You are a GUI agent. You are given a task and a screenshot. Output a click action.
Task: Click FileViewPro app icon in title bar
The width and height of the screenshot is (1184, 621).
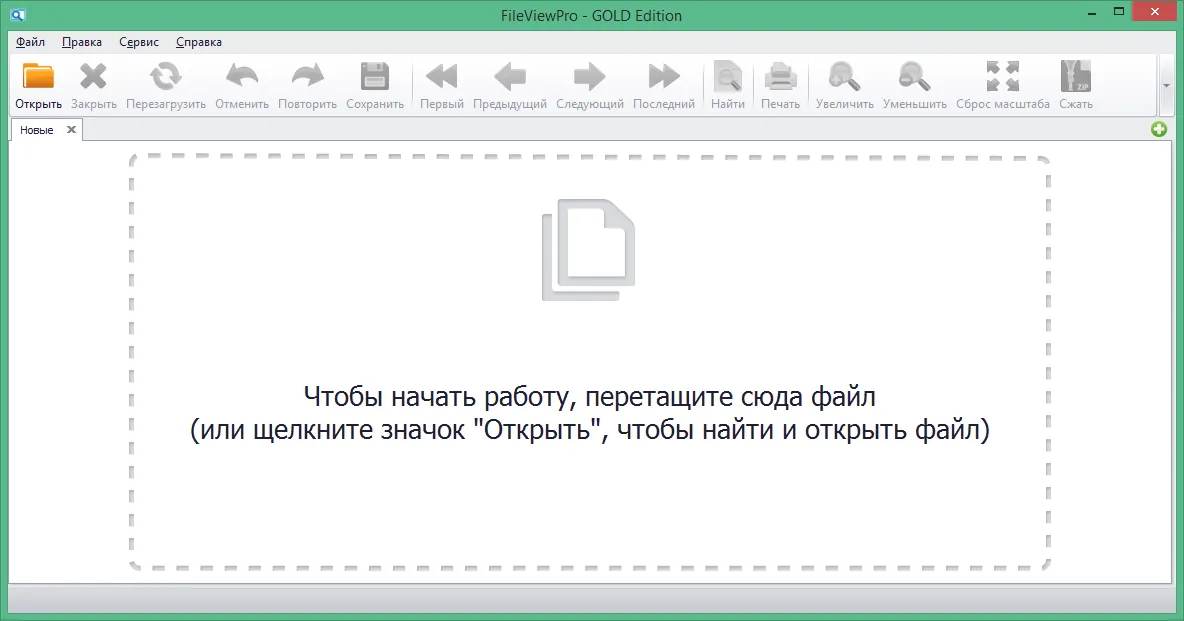pyautogui.click(x=18, y=15)
